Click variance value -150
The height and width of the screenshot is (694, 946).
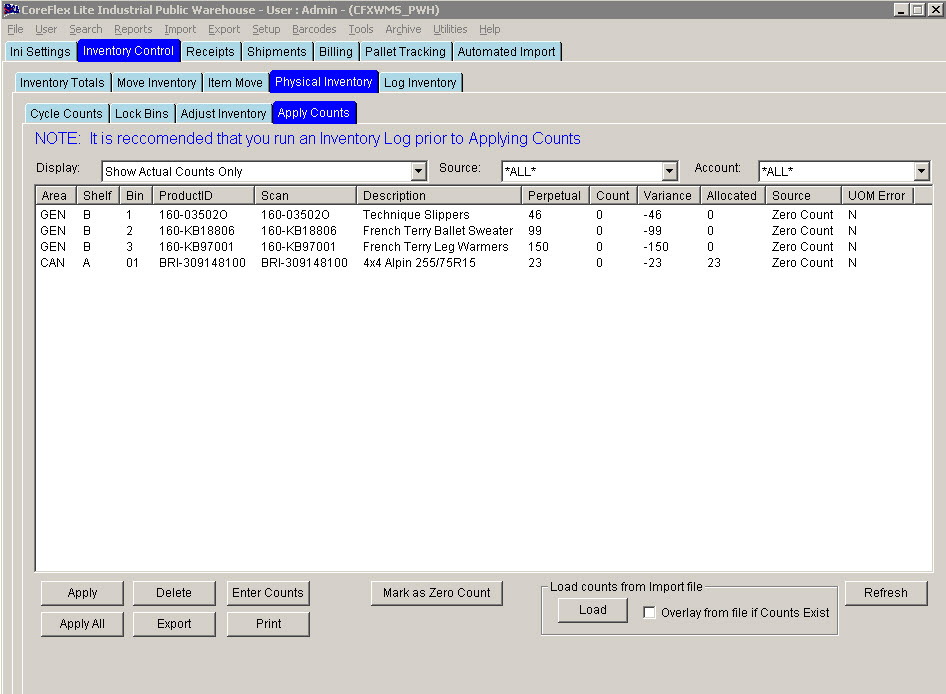pos(656,247)
